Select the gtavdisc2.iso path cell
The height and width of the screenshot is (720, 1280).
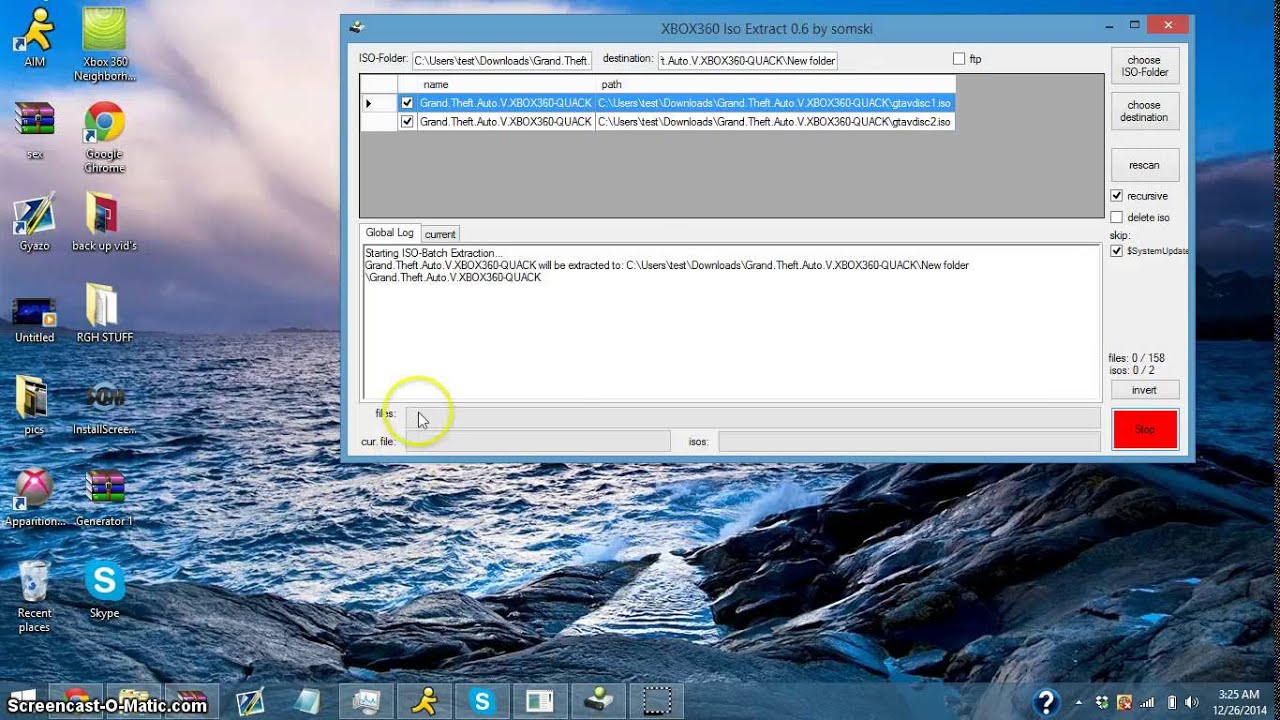click(x=775, y=122)
